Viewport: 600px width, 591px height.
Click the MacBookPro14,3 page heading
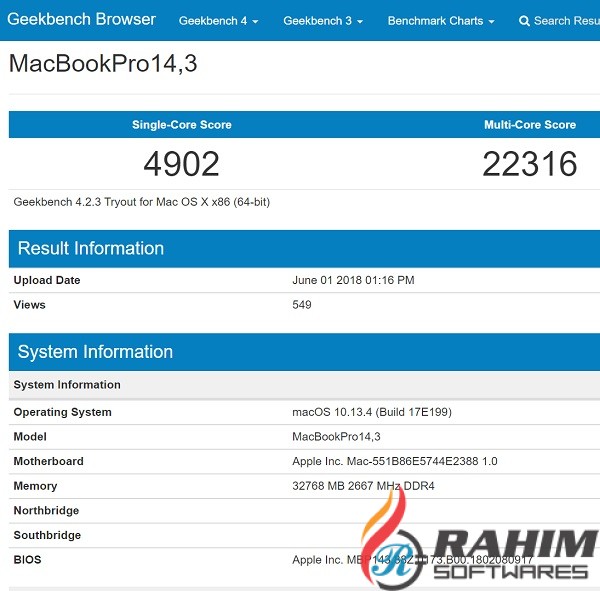103,63
